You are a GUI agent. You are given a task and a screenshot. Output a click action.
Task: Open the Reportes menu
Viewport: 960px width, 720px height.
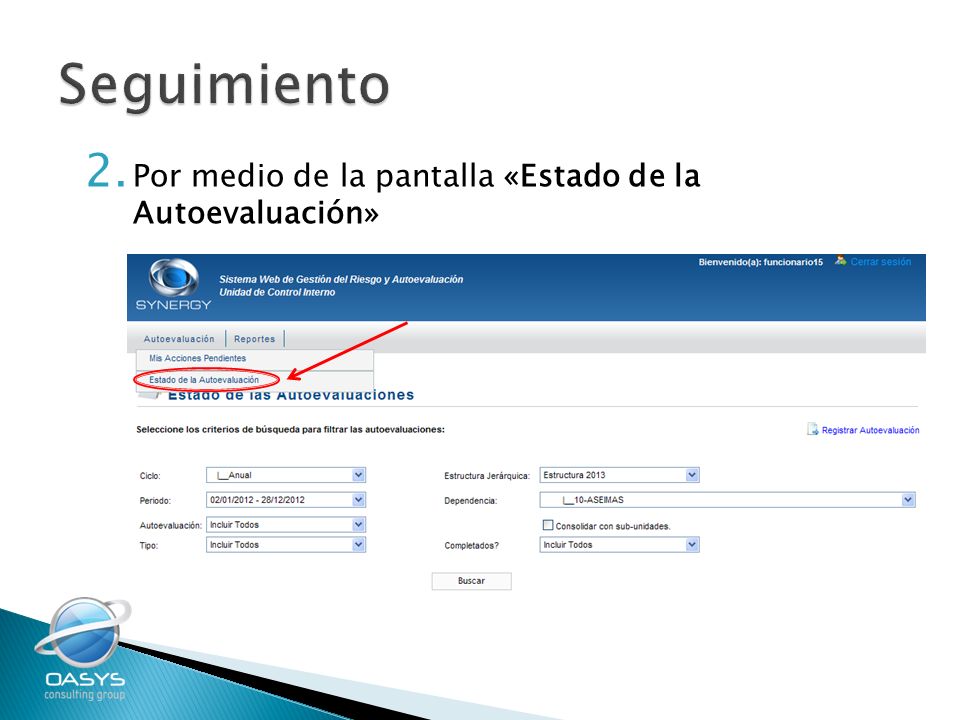tap(255, 339)
